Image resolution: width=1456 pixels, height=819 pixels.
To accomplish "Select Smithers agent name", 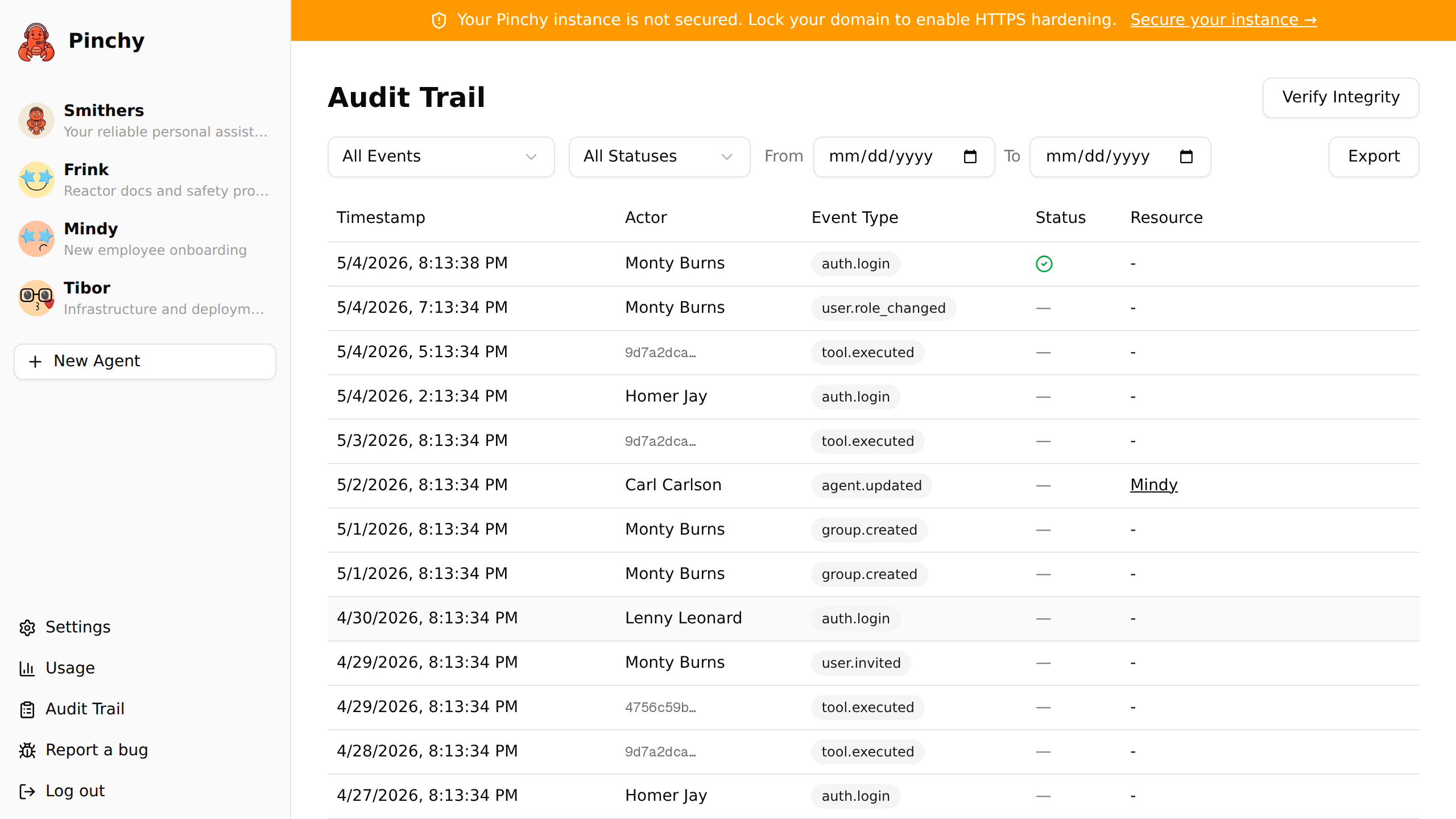I will (x=104, y=110).
